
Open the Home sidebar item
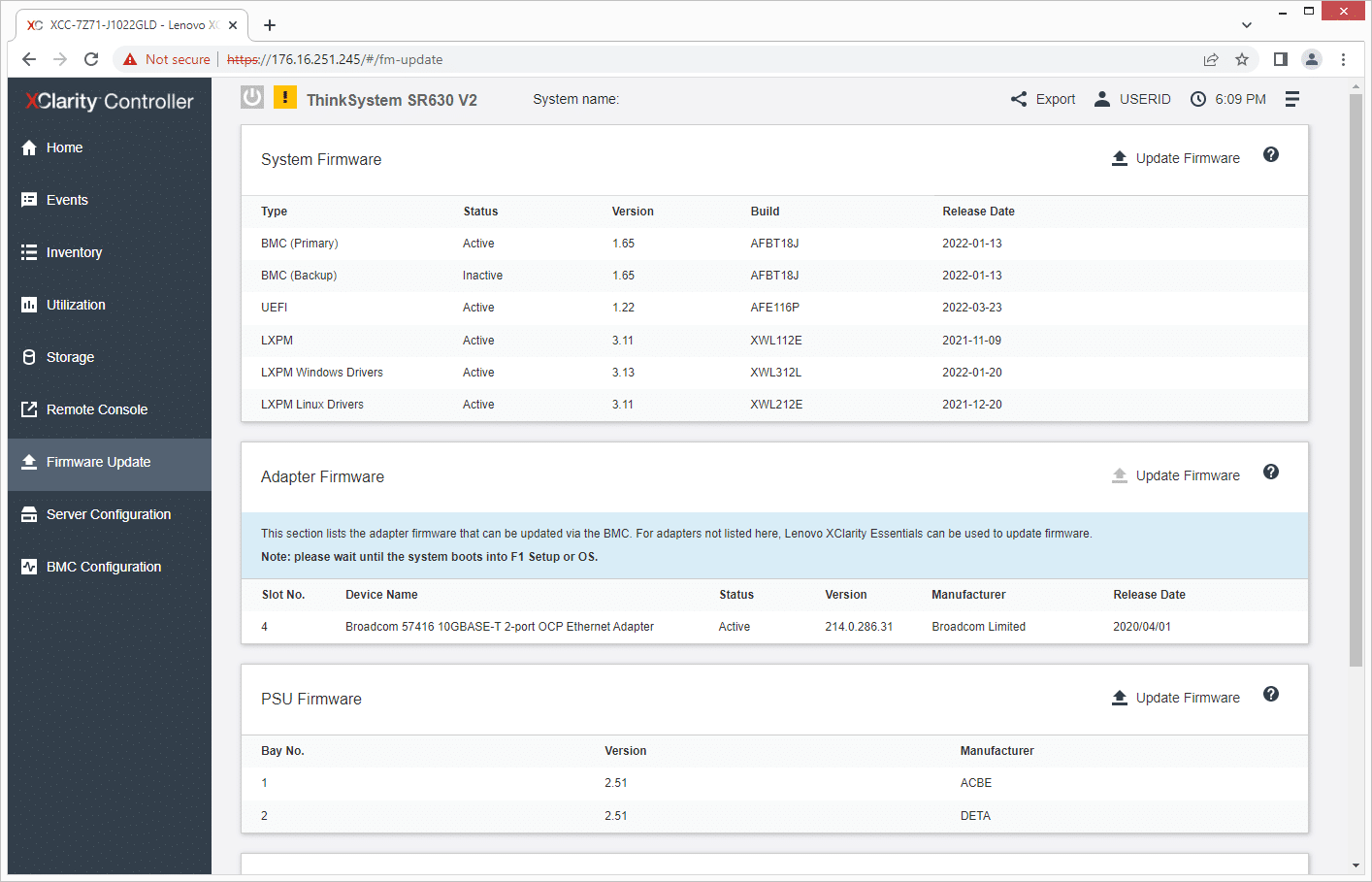(110, 147)
